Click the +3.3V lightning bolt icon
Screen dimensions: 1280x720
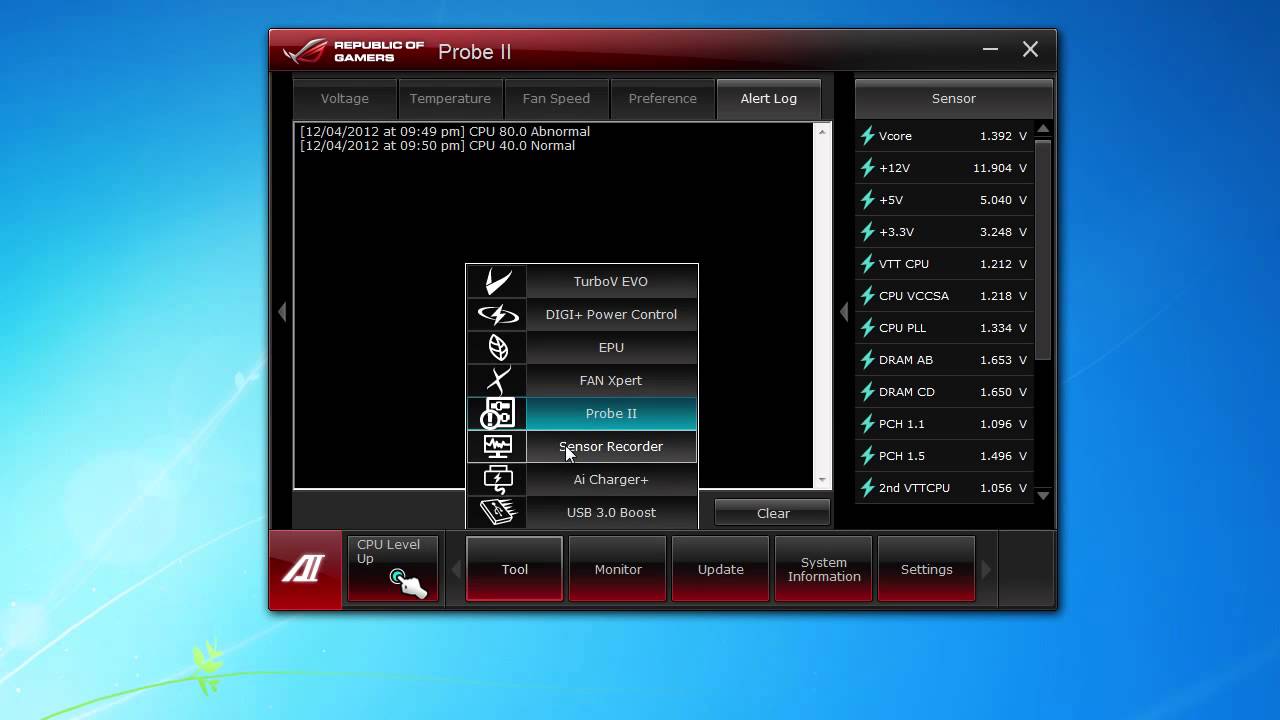tap(867, 232)
